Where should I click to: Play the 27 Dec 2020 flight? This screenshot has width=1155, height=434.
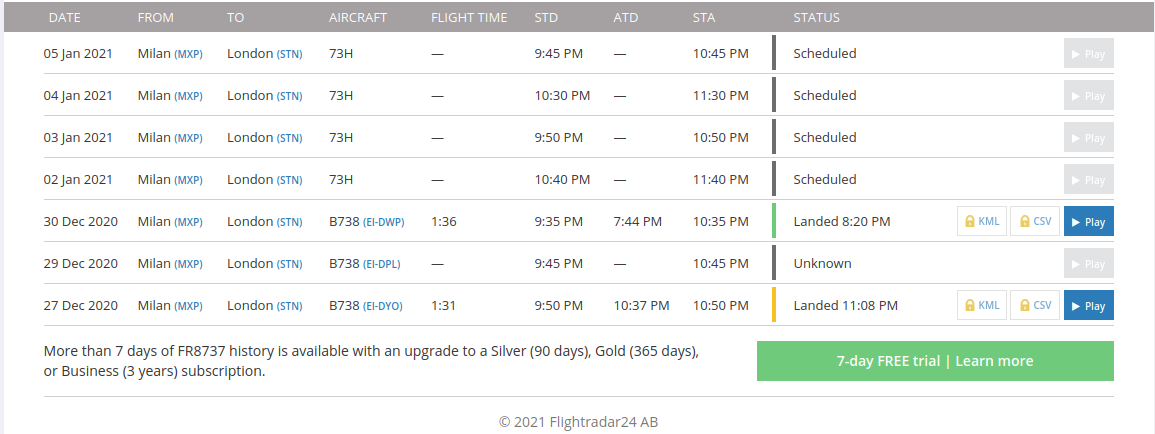(1088, 305)
